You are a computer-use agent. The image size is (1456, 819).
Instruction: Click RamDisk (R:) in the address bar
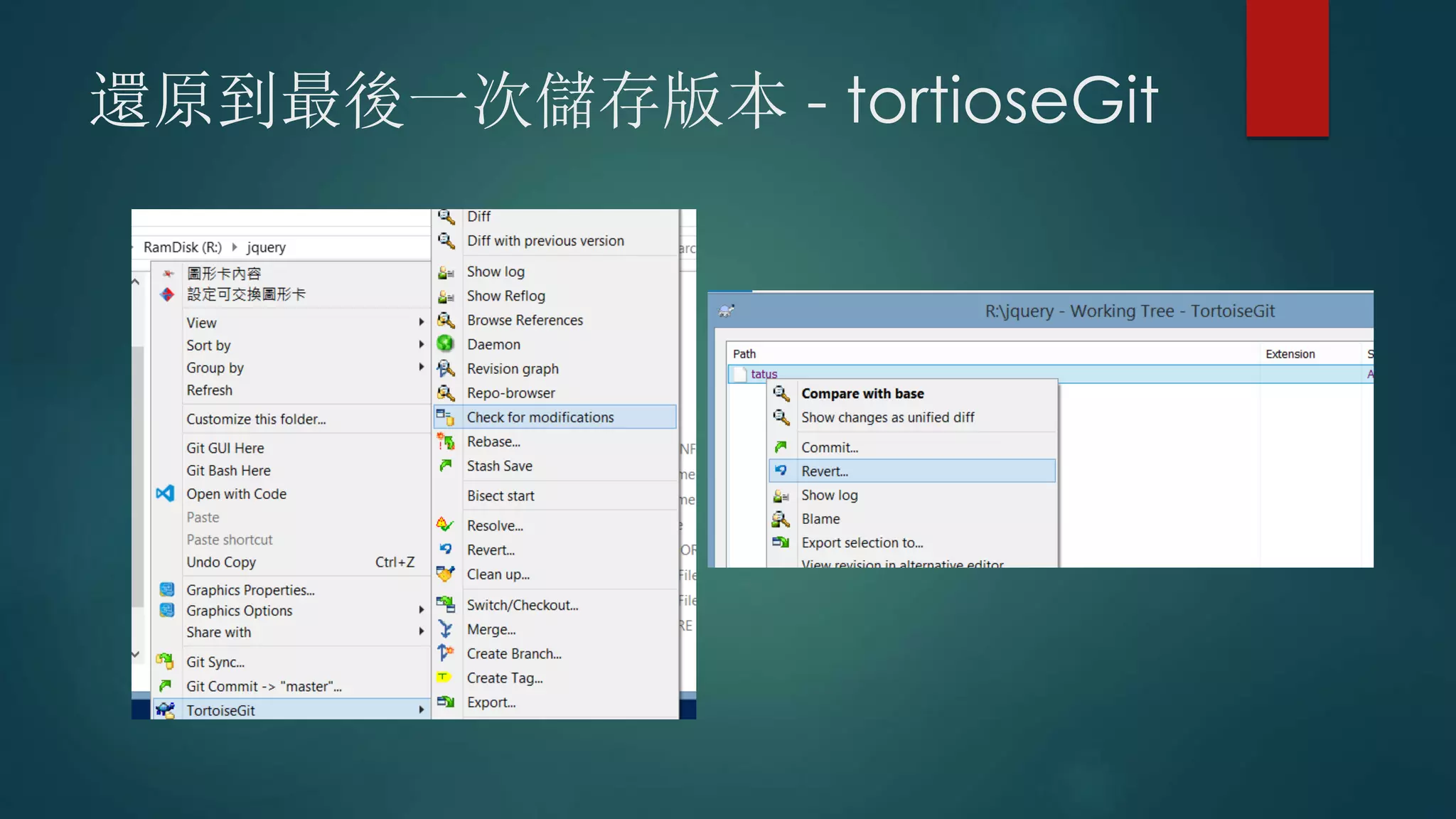click(183, 247)
